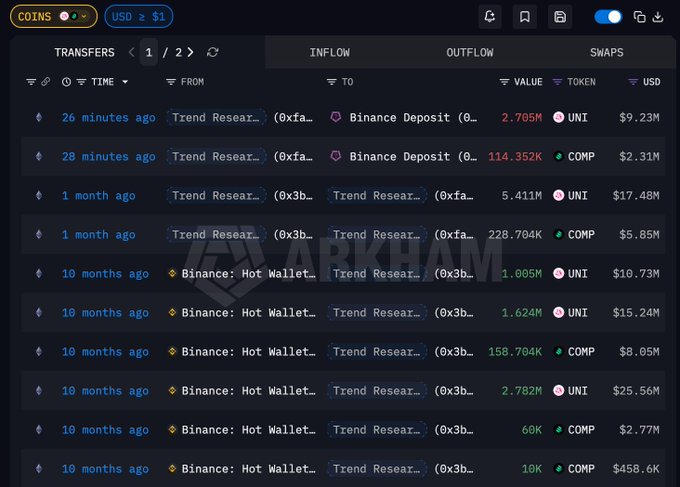Click the bookmark icon
This screenshot has width=680, height=487.
[525, 17]
